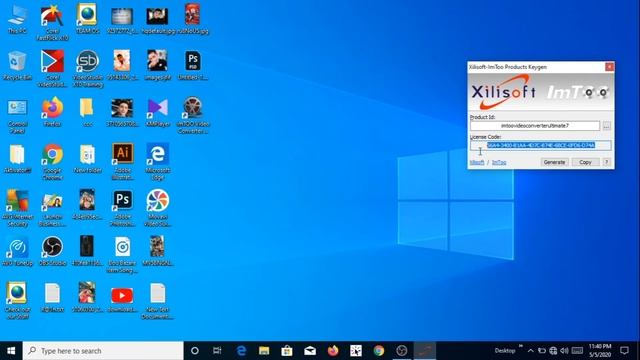This screenshot has height=360, width=640.
Task: Open OBS Studio taskbar icon
Action: [x=402, y=351]
